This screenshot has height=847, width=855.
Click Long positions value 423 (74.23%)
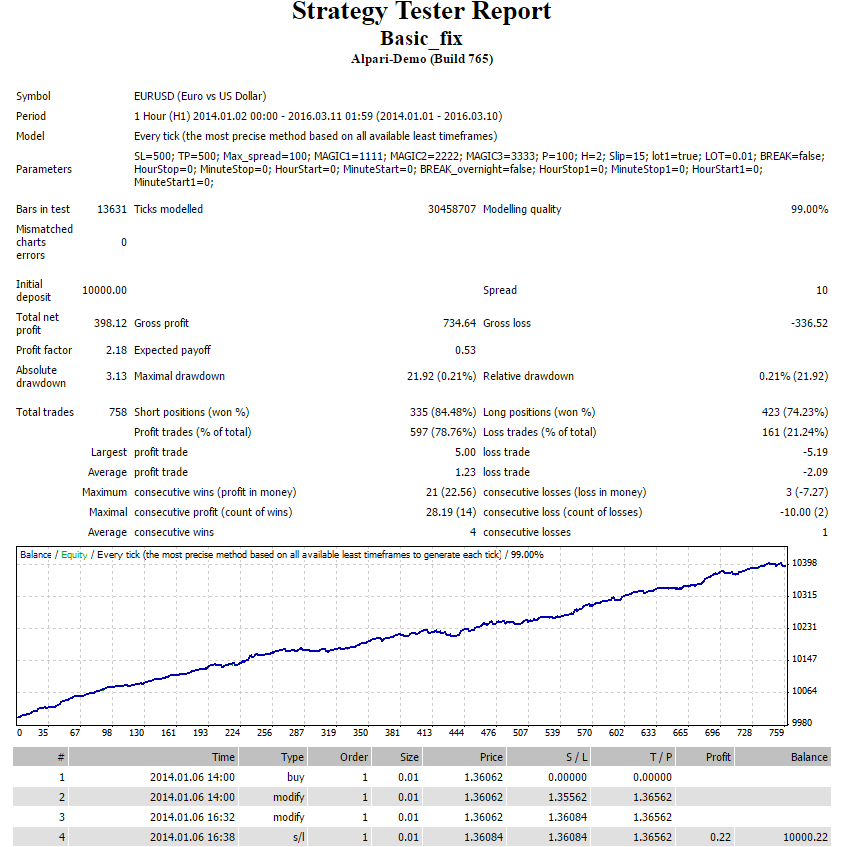coord(795,412)
